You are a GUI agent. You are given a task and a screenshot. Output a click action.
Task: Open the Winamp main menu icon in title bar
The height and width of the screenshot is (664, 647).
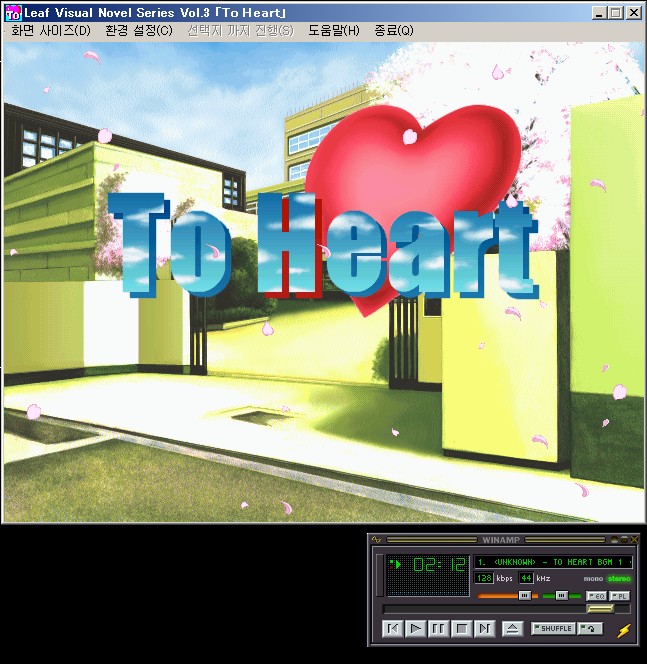point(376,540)
